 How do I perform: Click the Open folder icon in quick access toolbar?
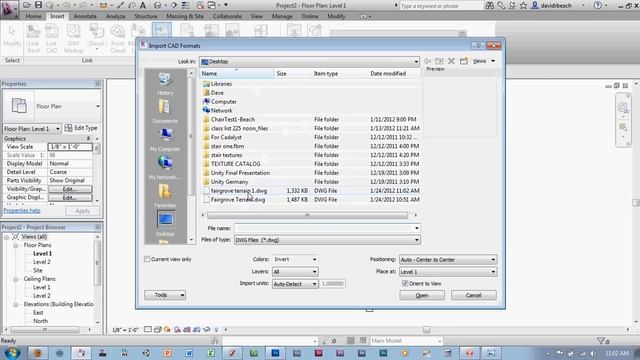point(27,5)
